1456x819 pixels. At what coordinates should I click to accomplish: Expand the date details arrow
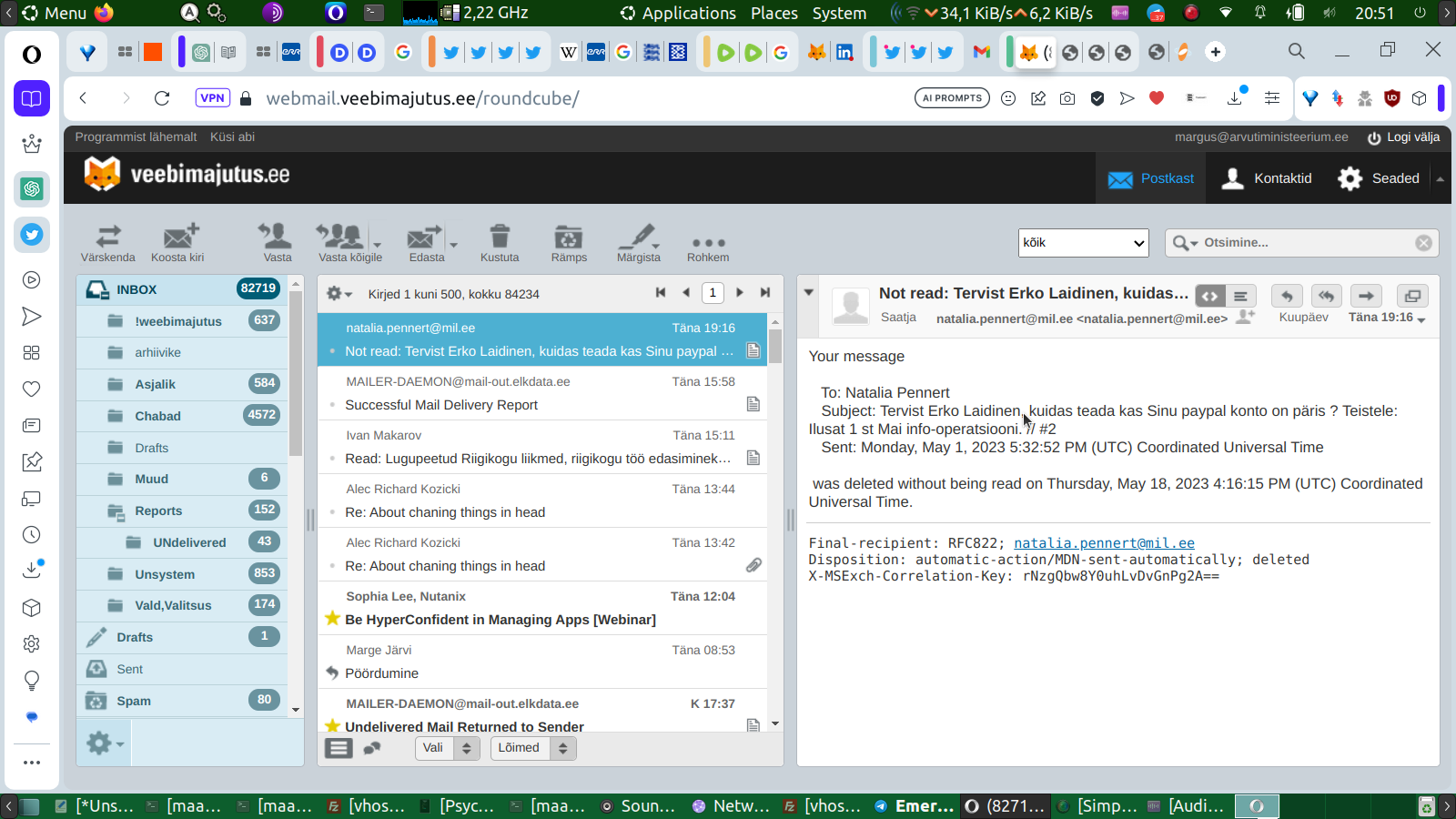[x=1421, y=320]
